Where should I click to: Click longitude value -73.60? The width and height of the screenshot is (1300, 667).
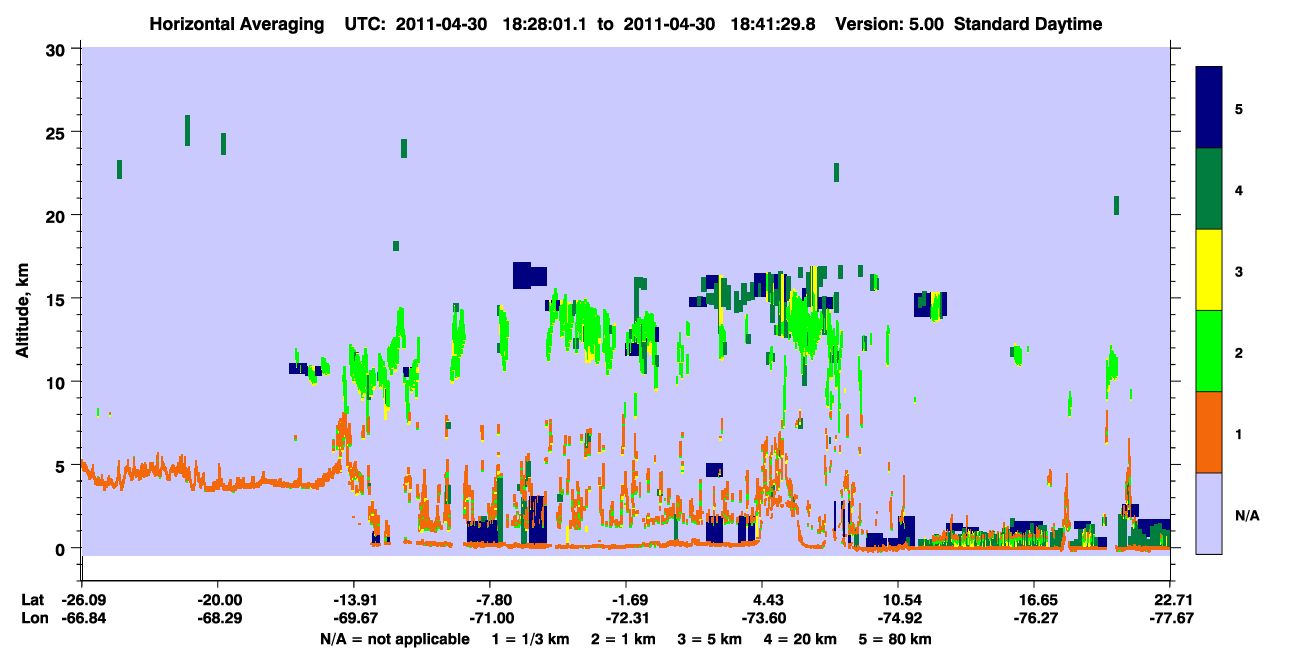(x=762, y=618)
